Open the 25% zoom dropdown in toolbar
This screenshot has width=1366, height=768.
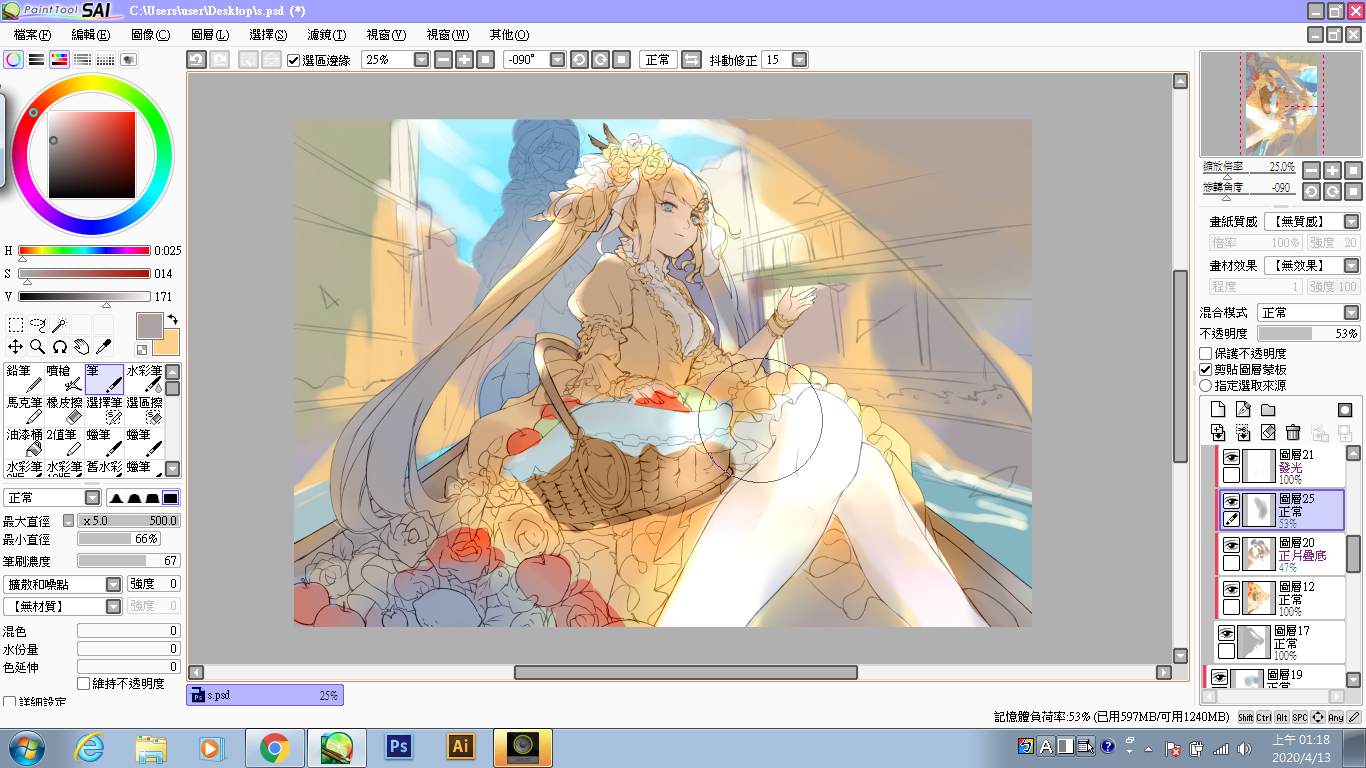(421, 60)
